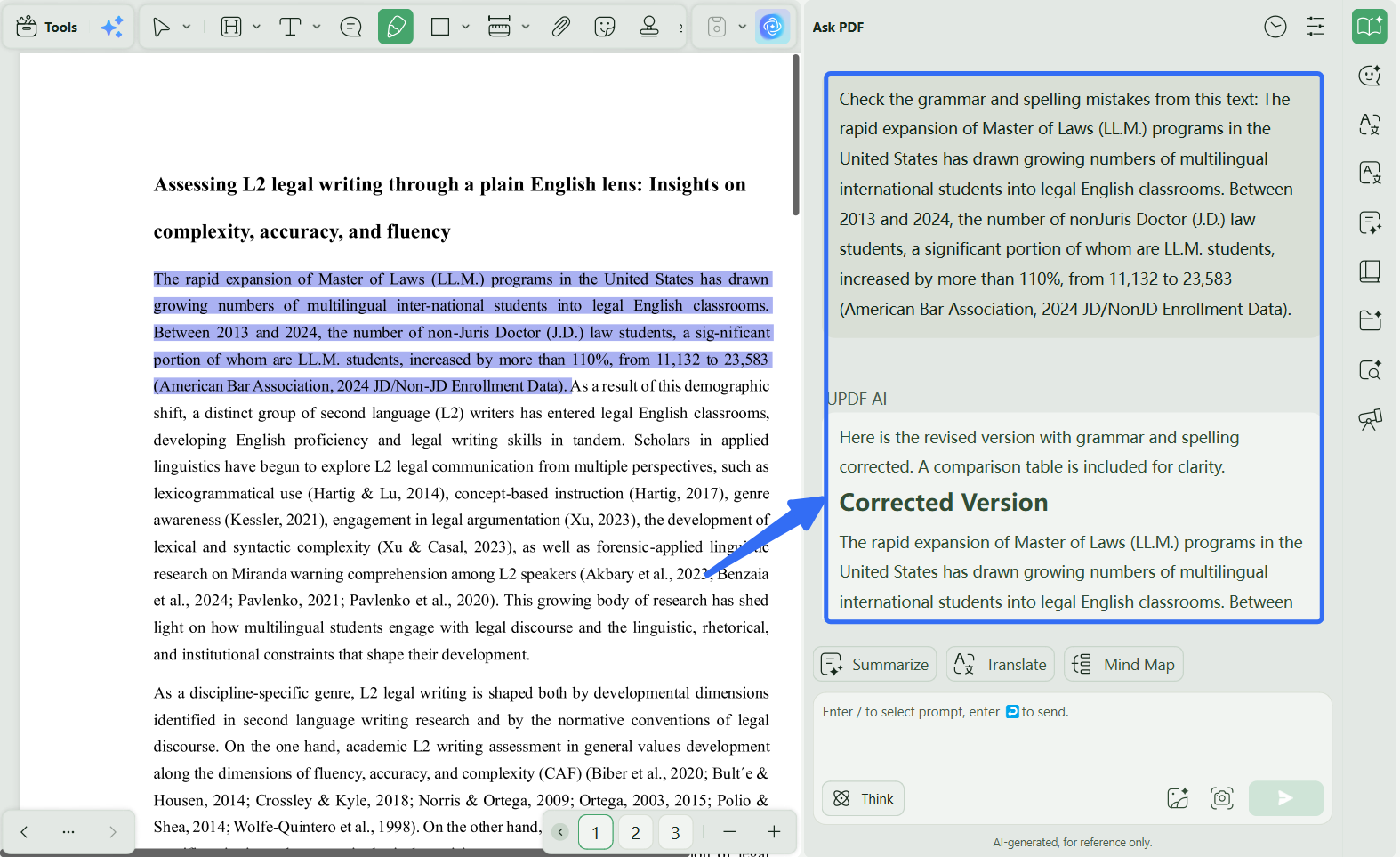Click the toolbar overflow dots before save
The height and width of the screenshot is (857, 1400).
click(x=681, y=28)
